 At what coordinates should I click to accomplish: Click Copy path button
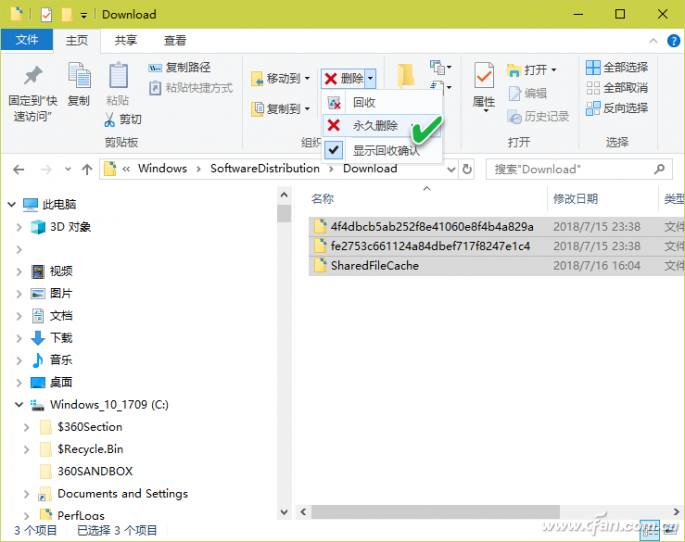pos(179,67)
